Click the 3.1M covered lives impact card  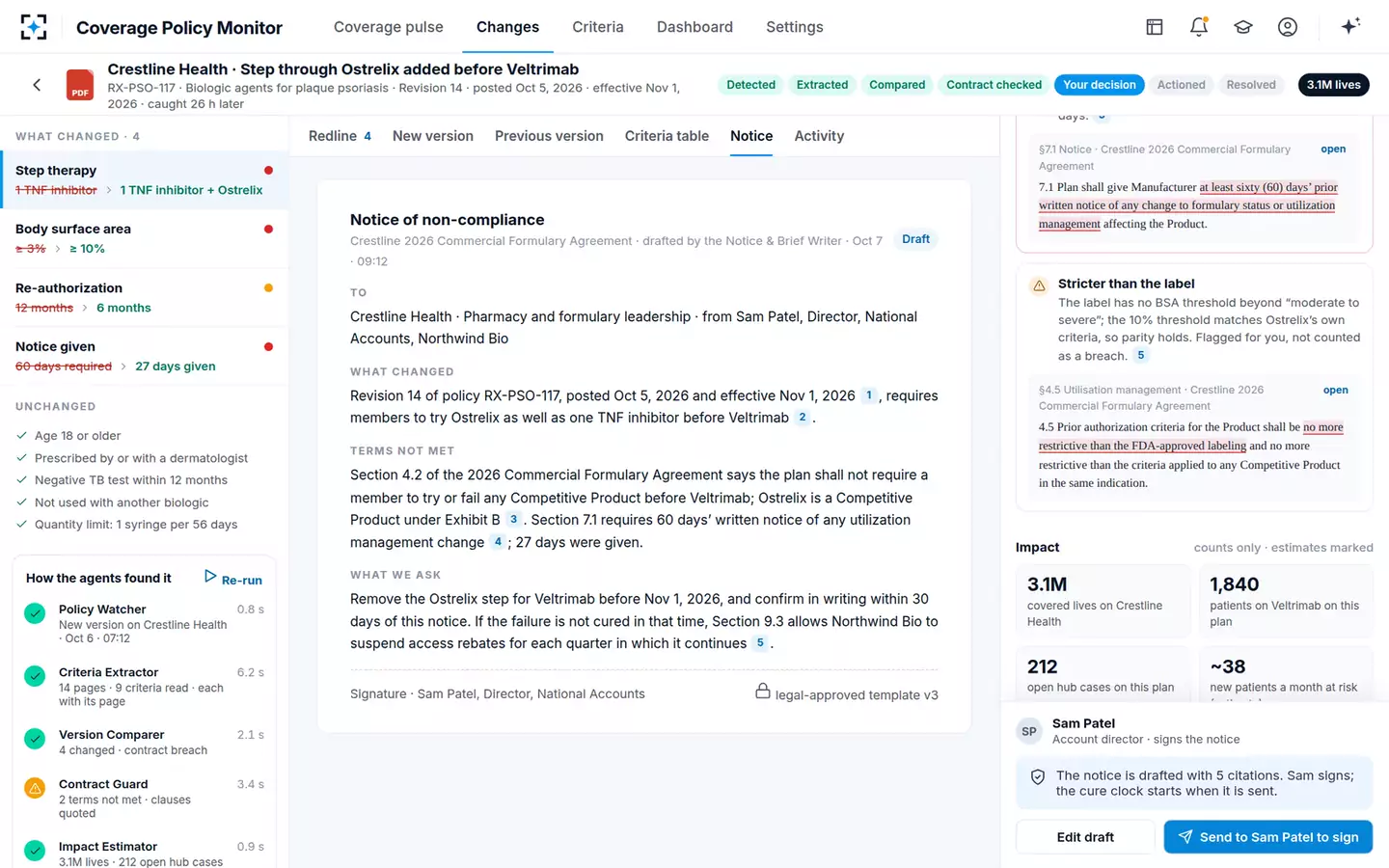tap(1103, 601)
